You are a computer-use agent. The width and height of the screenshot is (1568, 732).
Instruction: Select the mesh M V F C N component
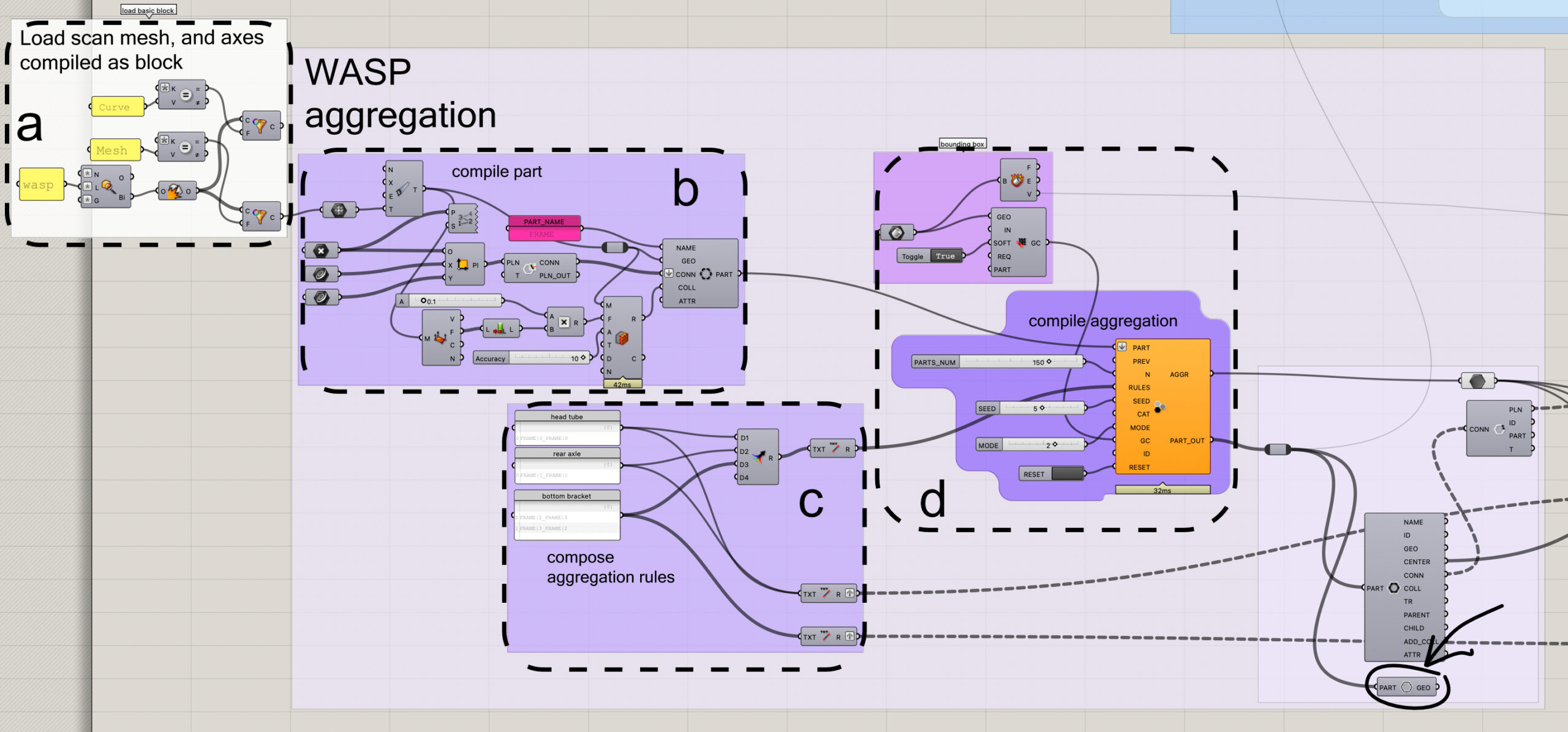442,338
